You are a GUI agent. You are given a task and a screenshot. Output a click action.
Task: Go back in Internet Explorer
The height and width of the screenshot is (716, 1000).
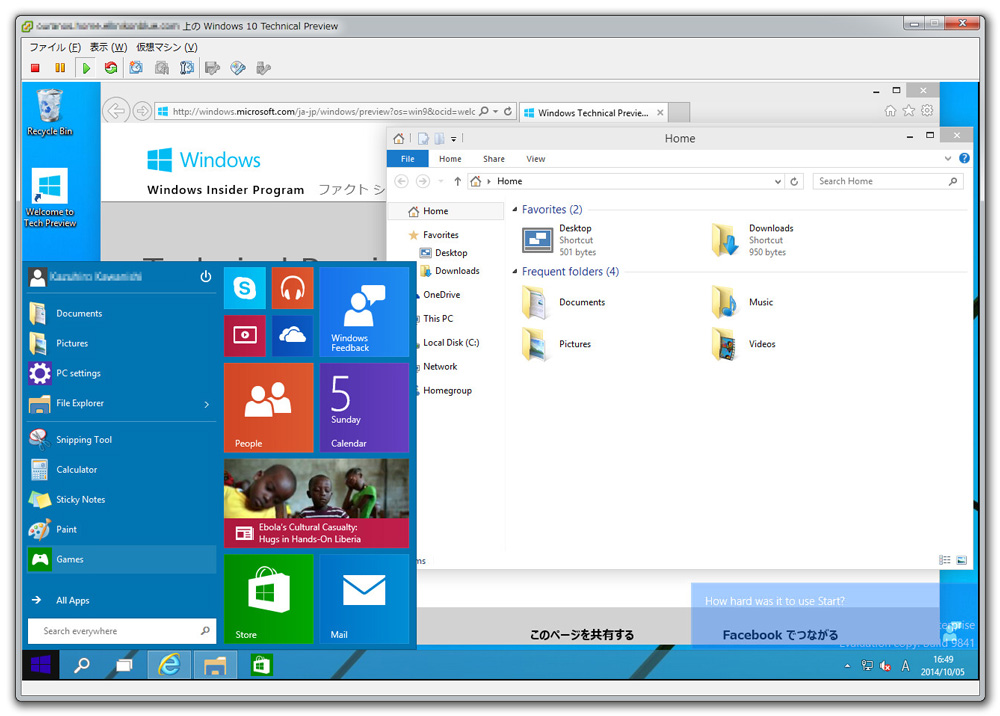(116, 111)
